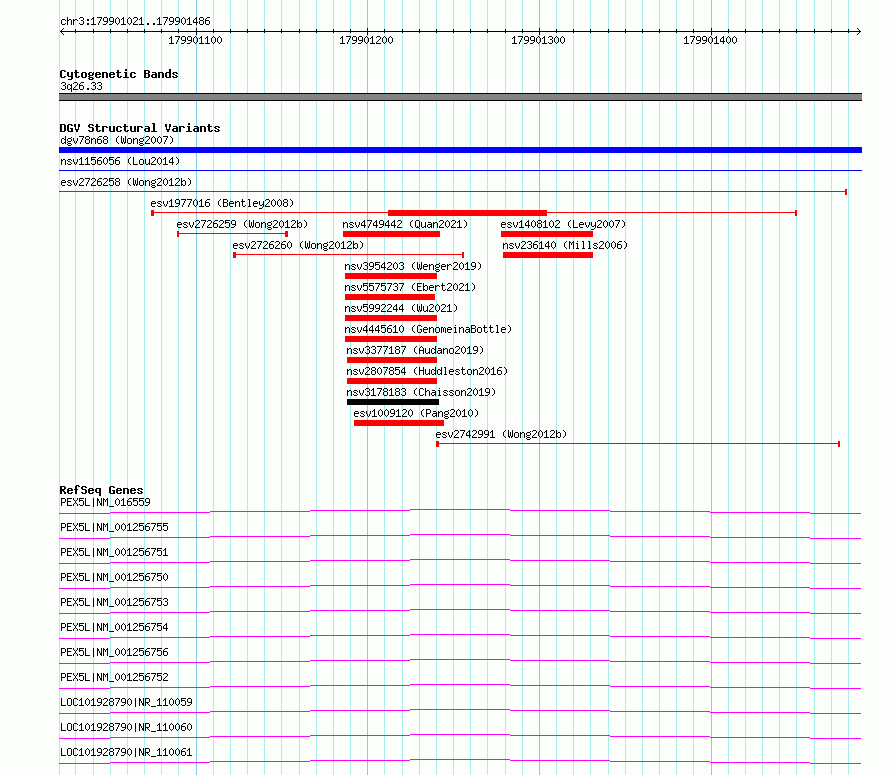Select the esv1977016 thick red bar segment
The image size is (890, 775).
(x=467, y=213)
